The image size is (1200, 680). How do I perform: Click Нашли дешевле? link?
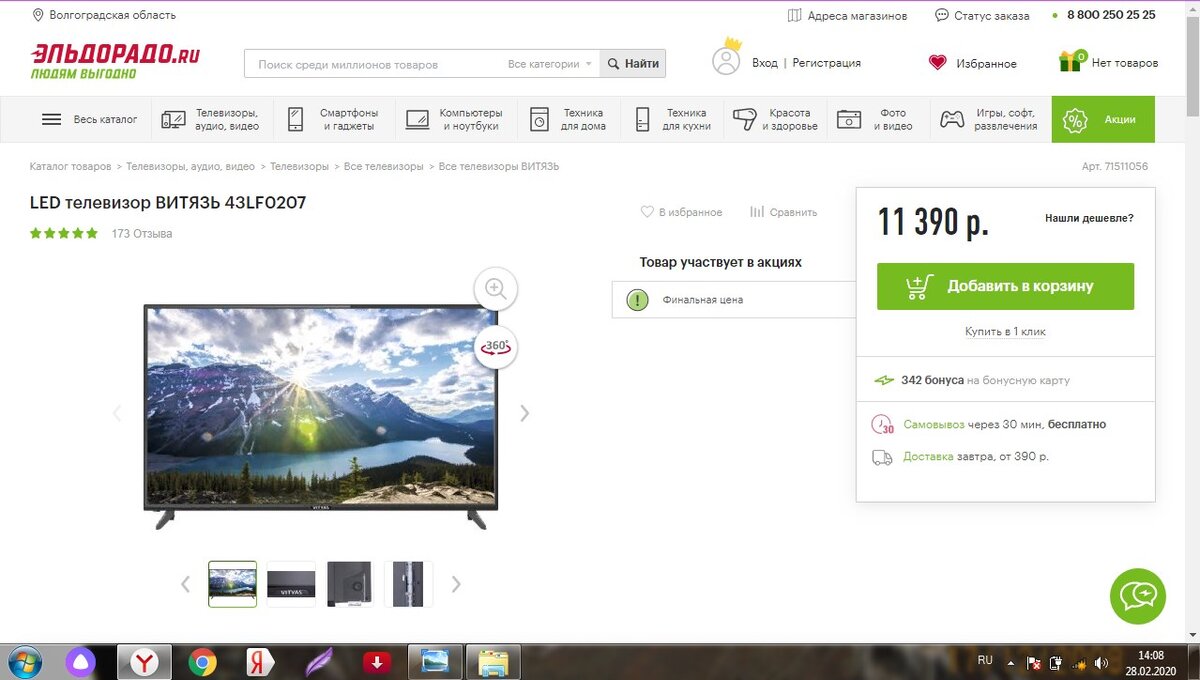(x=1089, y=218)
